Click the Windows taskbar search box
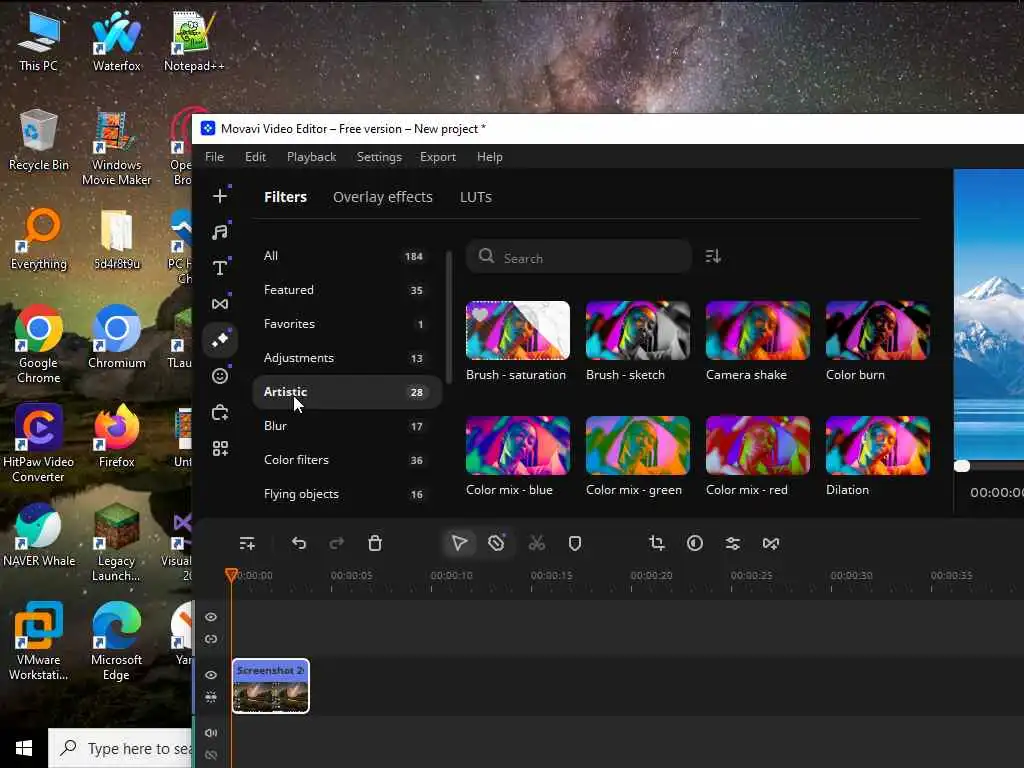 point(121,748)
